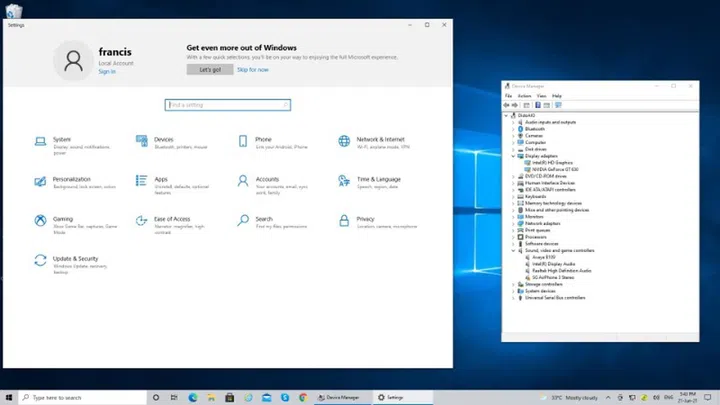Click the Personalization settings icon

click(41, 181)
